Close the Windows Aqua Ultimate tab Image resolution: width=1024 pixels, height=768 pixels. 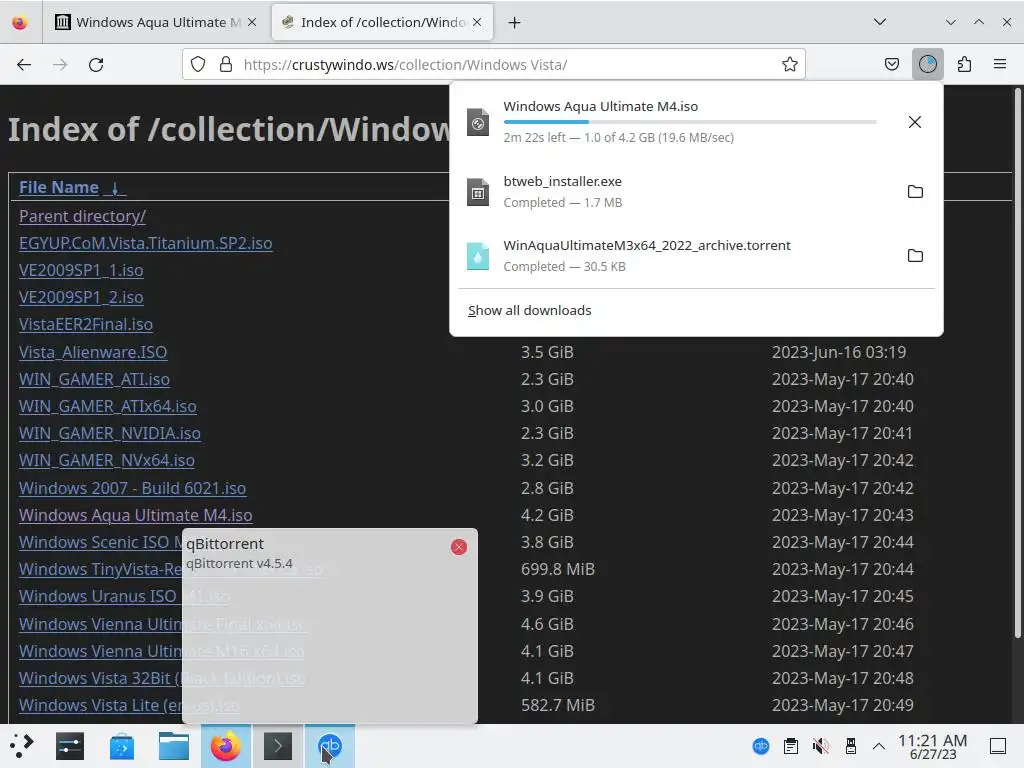(252, 22)
